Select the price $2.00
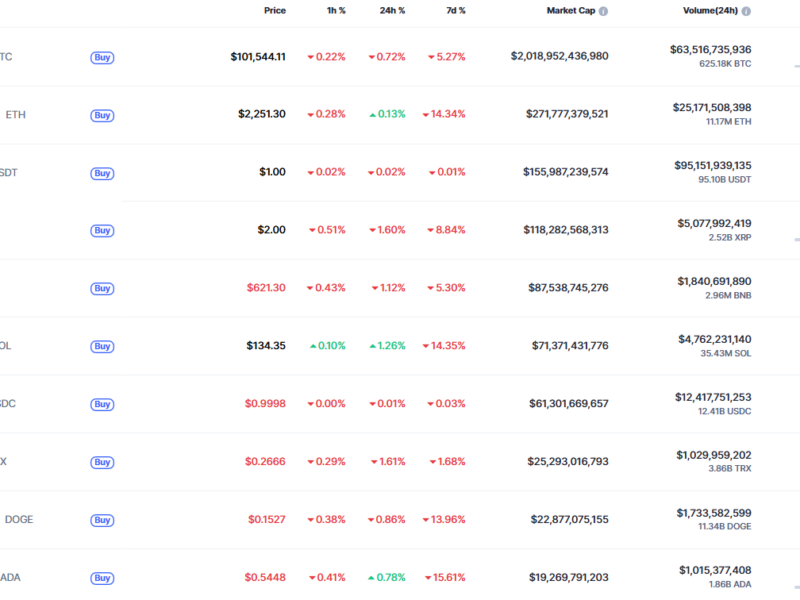This screenshot has height=600, width=800. (271, 230)
